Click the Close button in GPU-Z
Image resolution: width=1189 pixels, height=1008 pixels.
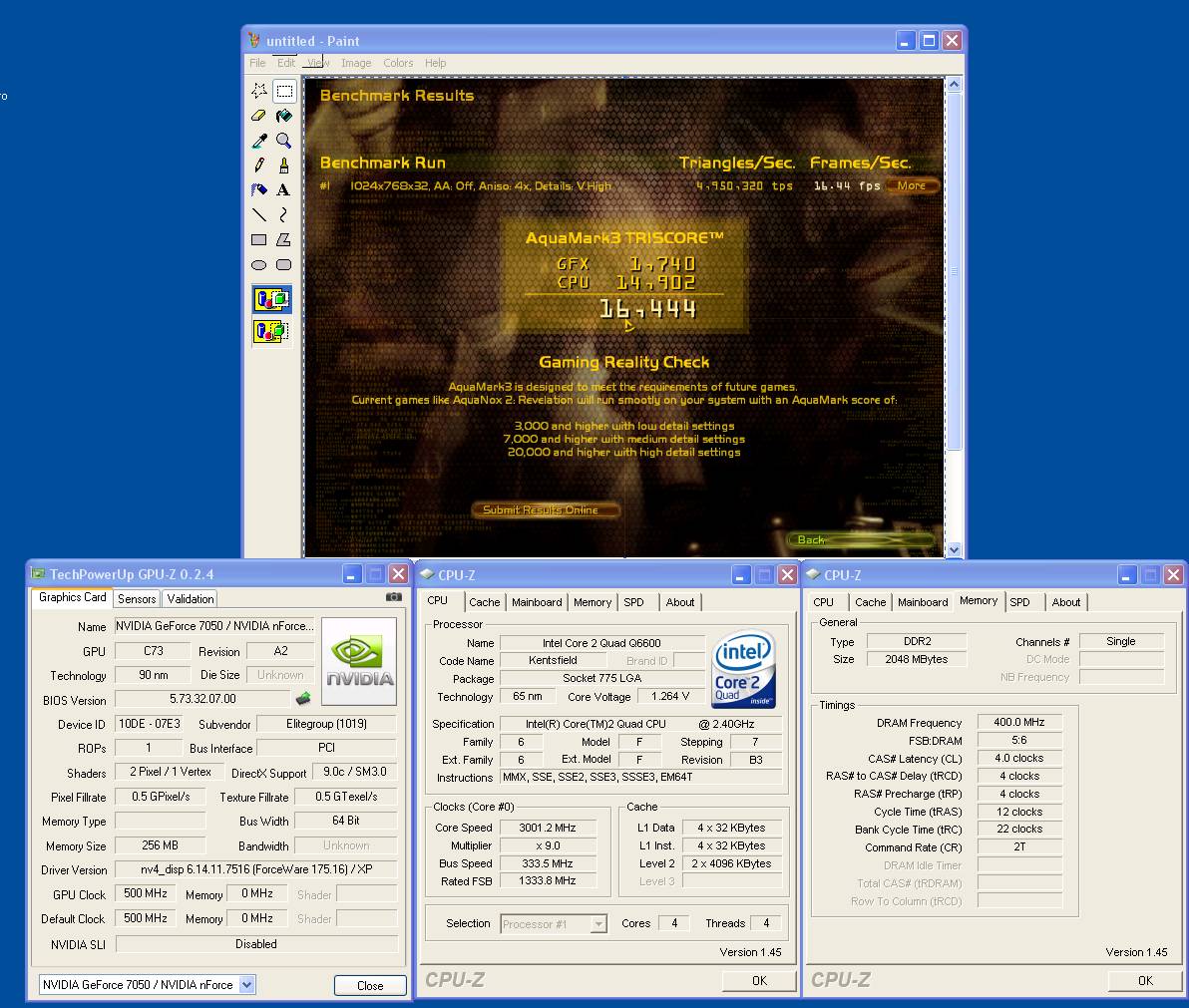(x=370, y=985)
